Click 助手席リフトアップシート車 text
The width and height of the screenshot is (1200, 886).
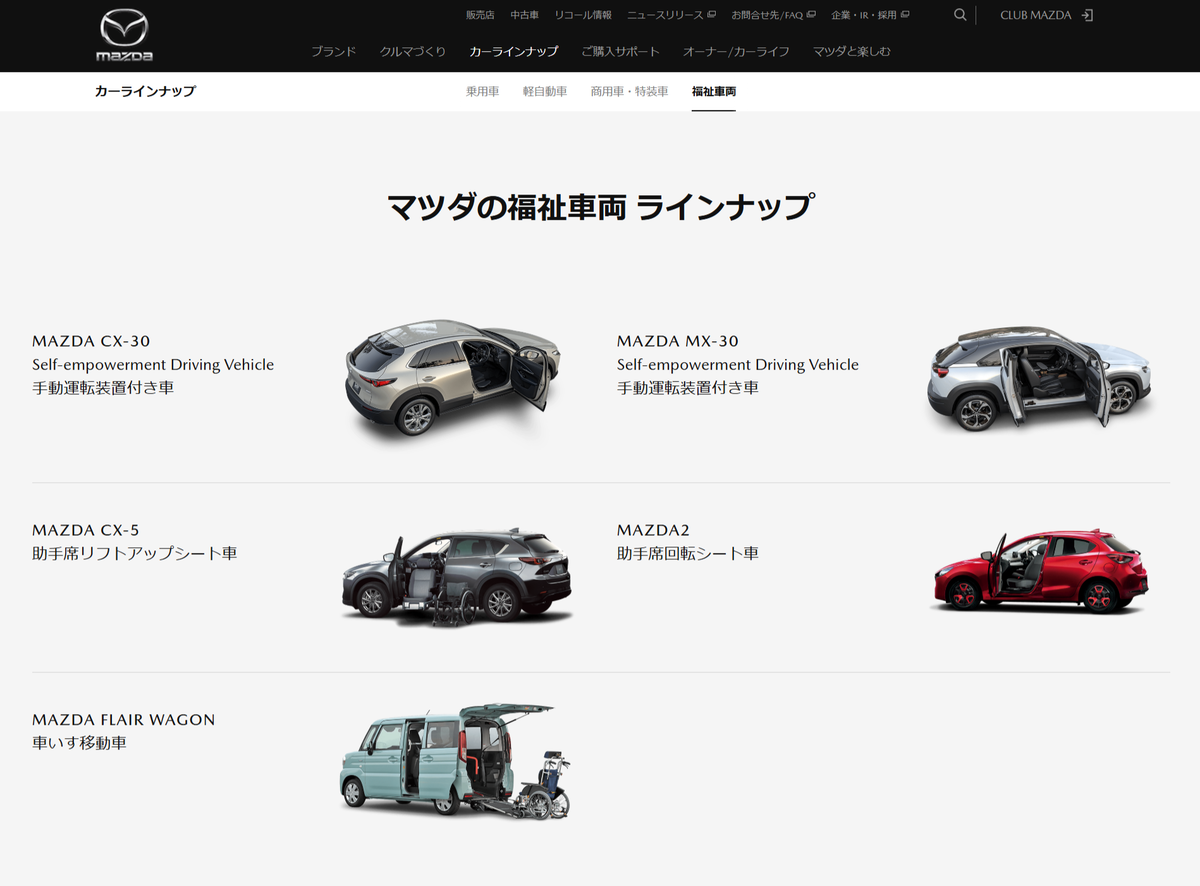coord(134,553)
